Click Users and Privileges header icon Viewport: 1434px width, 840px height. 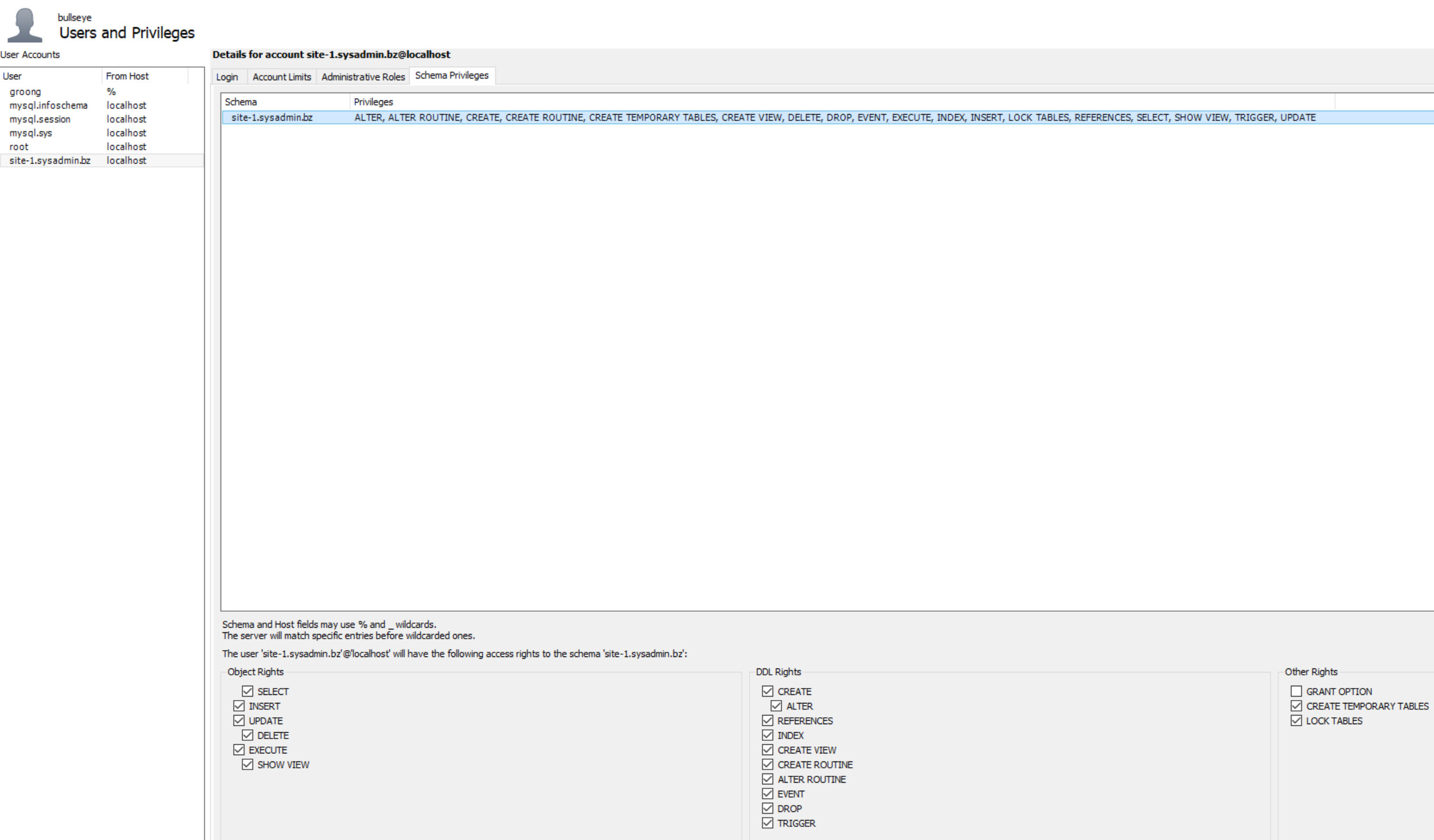27,22
